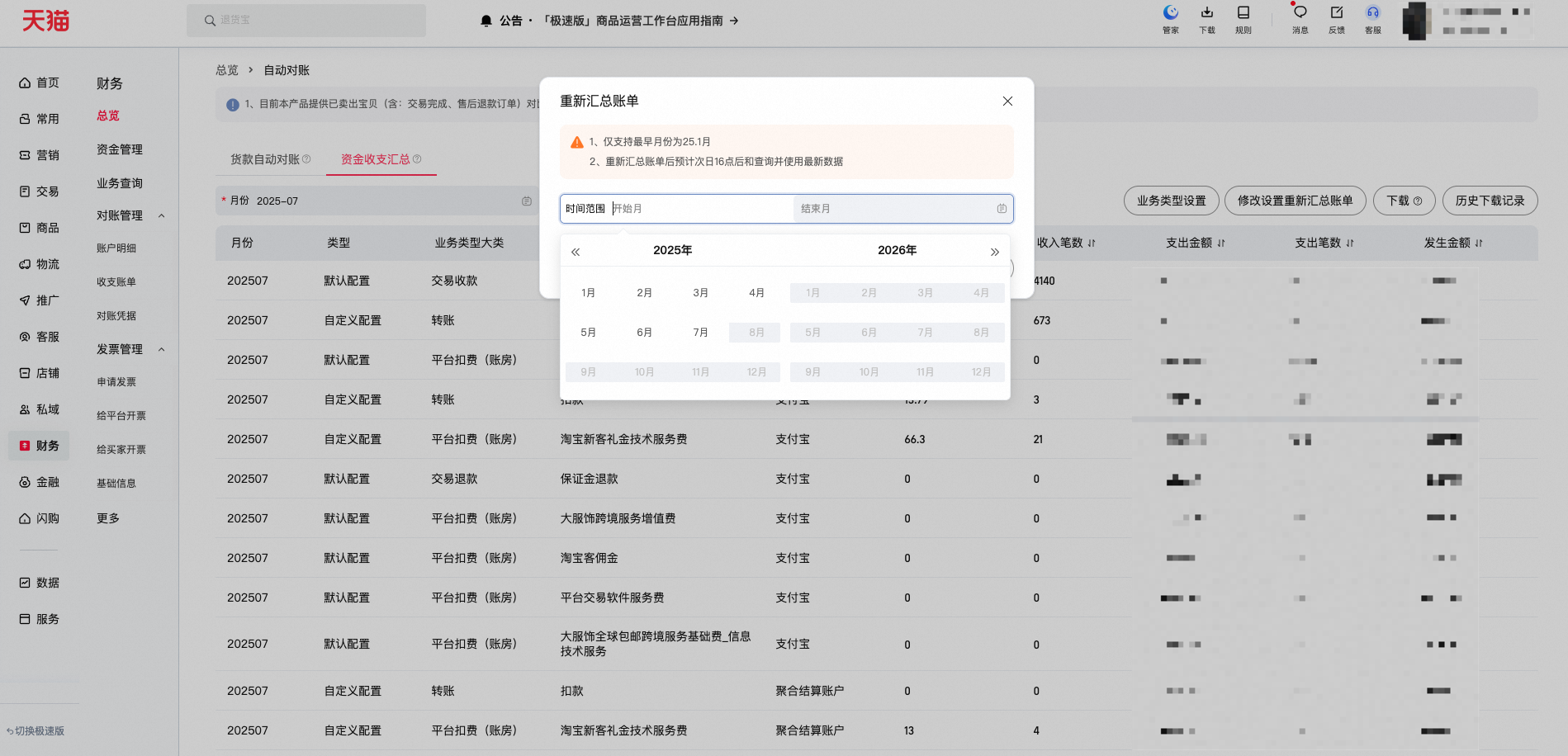
Task: Open 客服 in left sidebar
Action: 40,337
